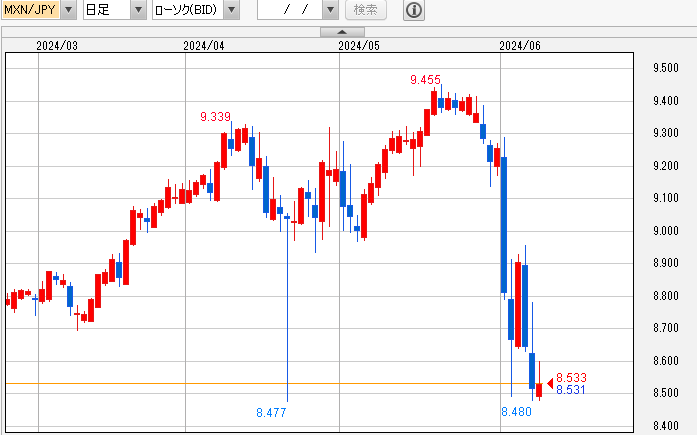Open the 日足 timeframe dropdown arrow
The width and height of the screenshot is (697, 435).
point(138,10)
